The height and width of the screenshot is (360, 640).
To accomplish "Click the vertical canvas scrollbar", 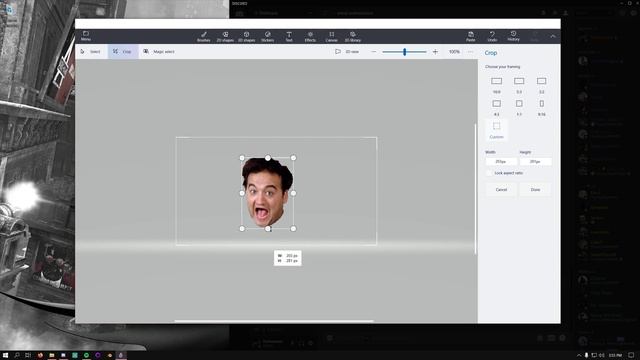I will (475, 189).
